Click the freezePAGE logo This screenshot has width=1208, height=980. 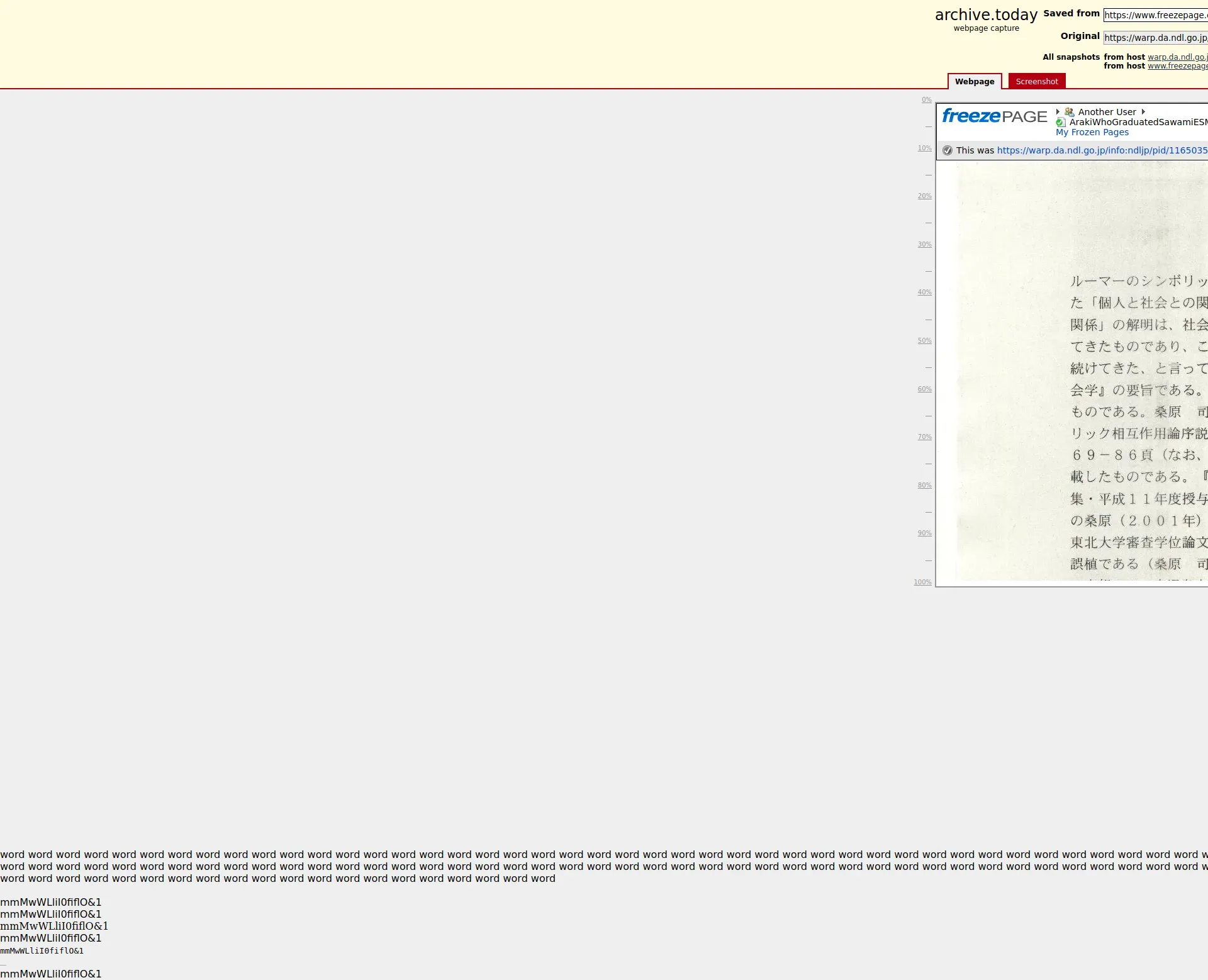pos(993,116)
